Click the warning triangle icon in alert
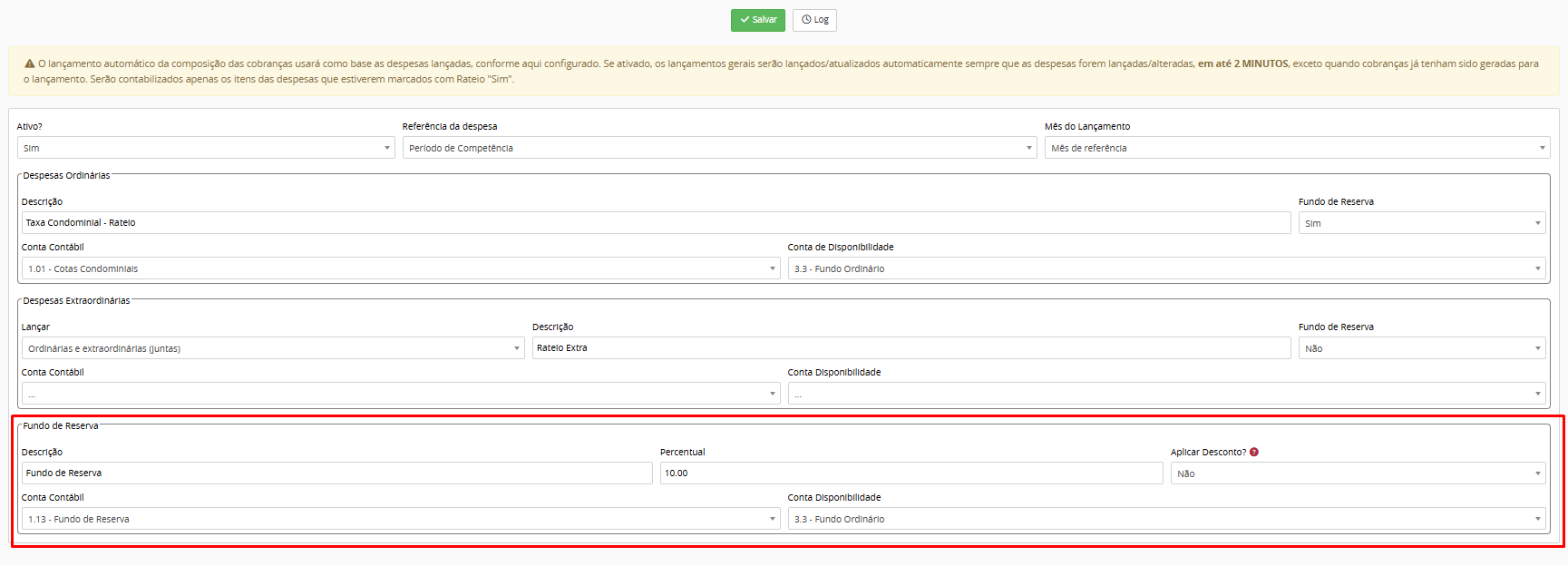 pyautogui.click(x=29, y=63)
